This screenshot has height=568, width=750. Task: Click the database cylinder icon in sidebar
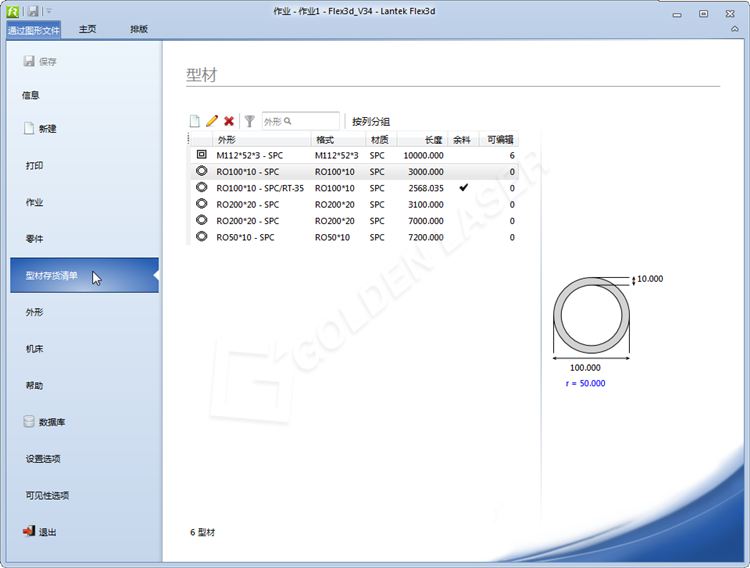(x=29, y=422)
